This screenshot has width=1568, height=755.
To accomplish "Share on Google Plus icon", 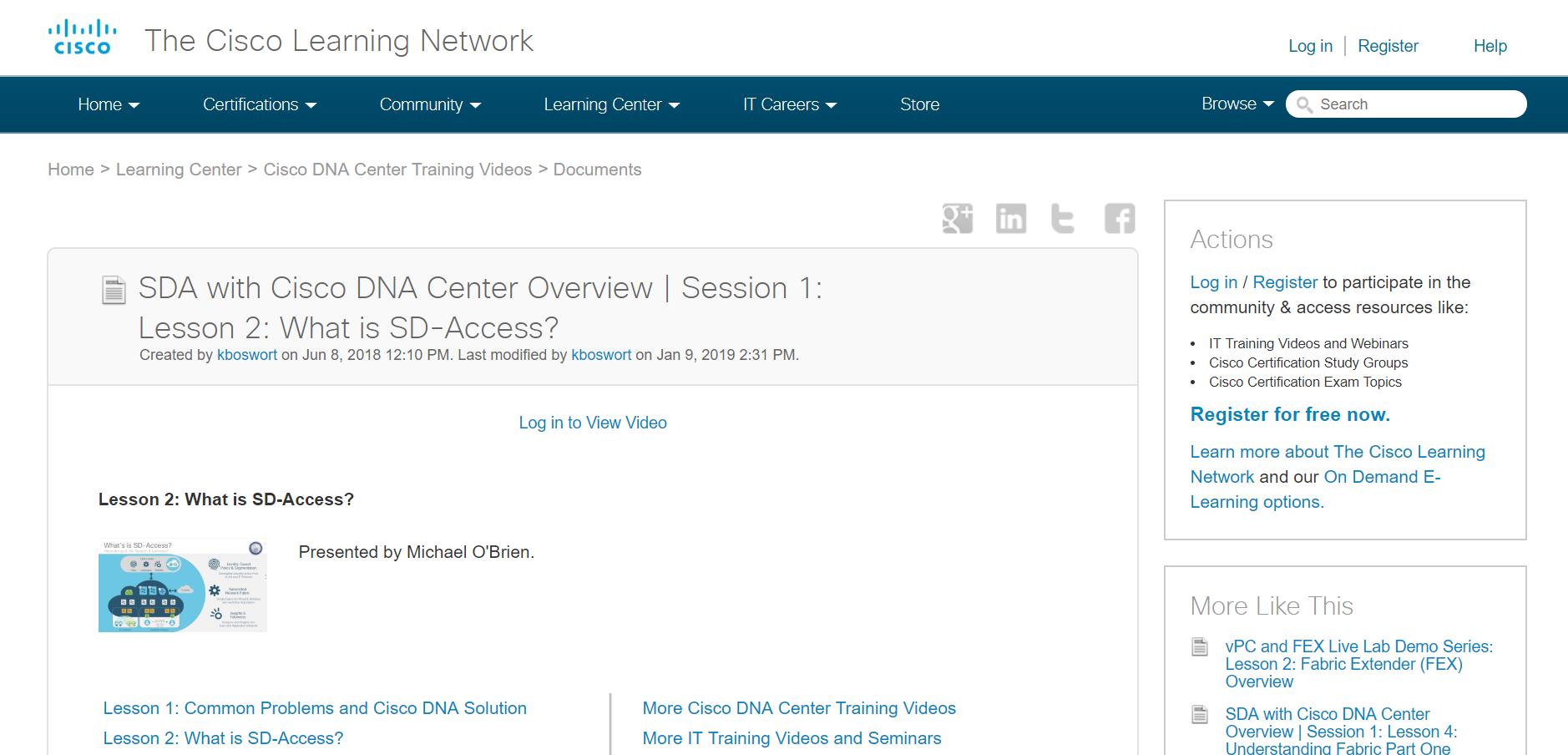I will point(958,219).
